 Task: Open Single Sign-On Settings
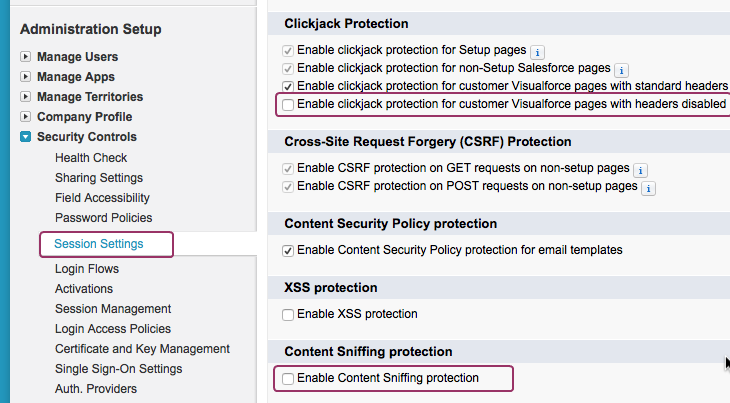tap(118, 369)
